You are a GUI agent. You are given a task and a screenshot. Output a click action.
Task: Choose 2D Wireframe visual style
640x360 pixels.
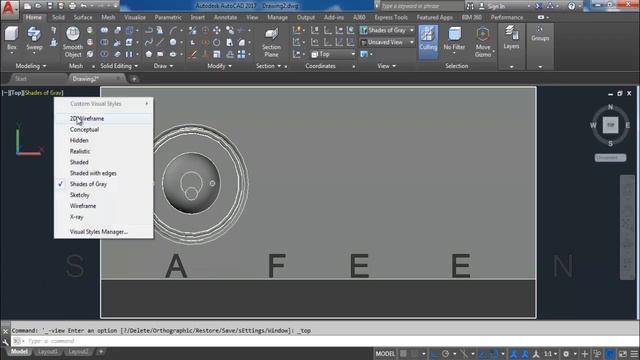(x=104, y=118)
